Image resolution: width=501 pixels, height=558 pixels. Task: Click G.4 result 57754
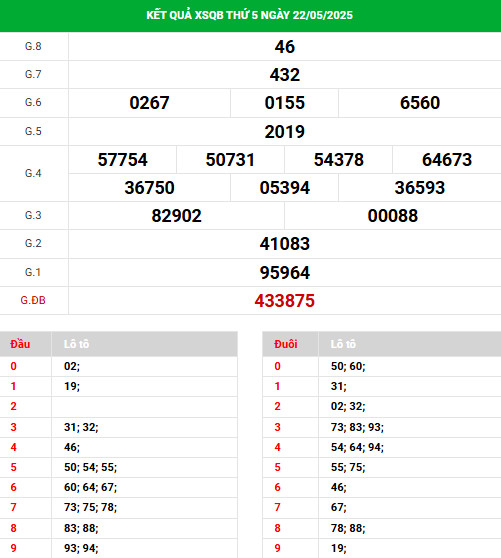click(122, 159)
